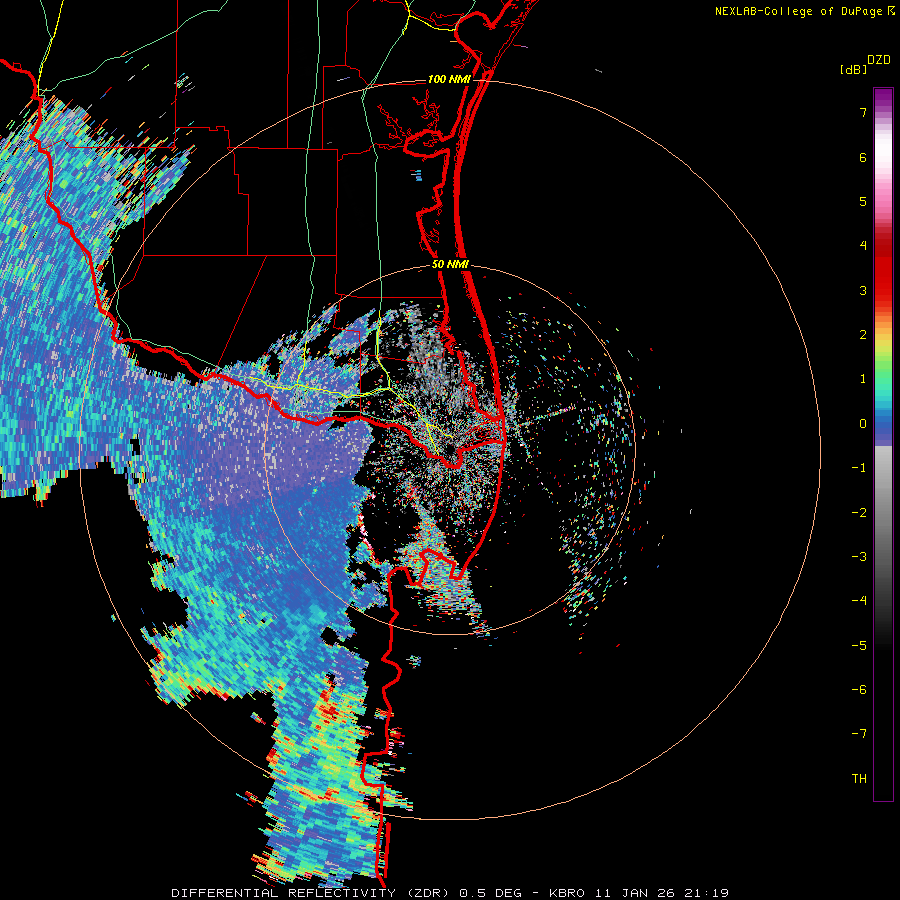The height and width of the screenshot is (900, 900).
Task: Click the 1 value on color scale
Action: pos(863,379)
